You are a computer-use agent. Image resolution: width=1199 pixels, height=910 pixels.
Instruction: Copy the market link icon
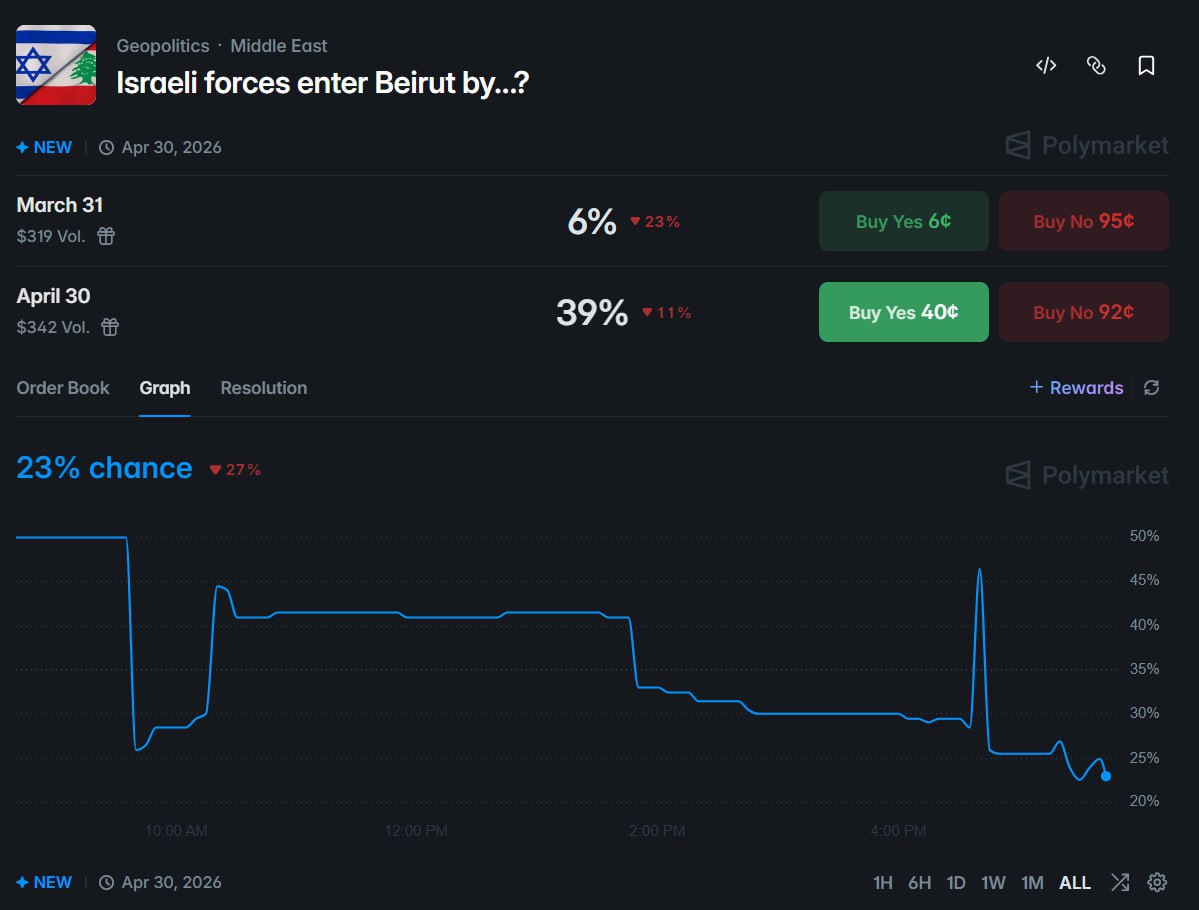[1096, 66]
